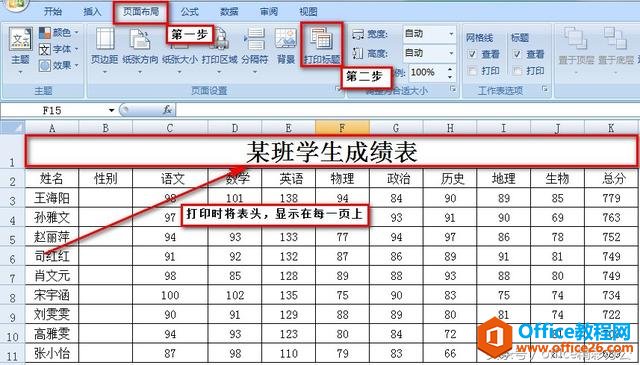Click inside the formula bar

pyautogui.click(x=407, y=110)
